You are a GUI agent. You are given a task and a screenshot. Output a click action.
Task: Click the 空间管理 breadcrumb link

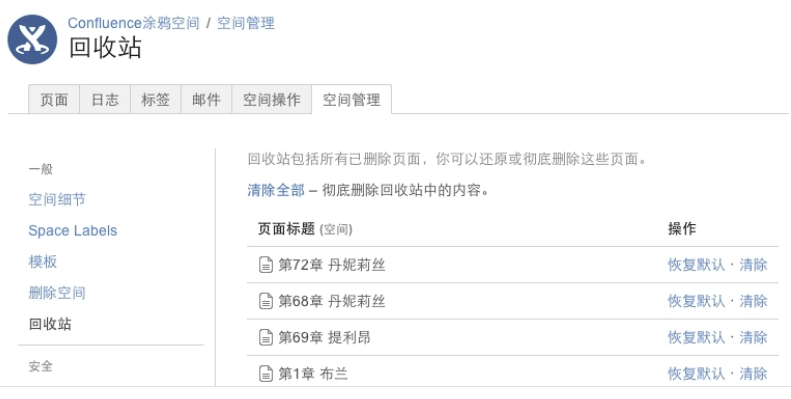tap(246, 23)
